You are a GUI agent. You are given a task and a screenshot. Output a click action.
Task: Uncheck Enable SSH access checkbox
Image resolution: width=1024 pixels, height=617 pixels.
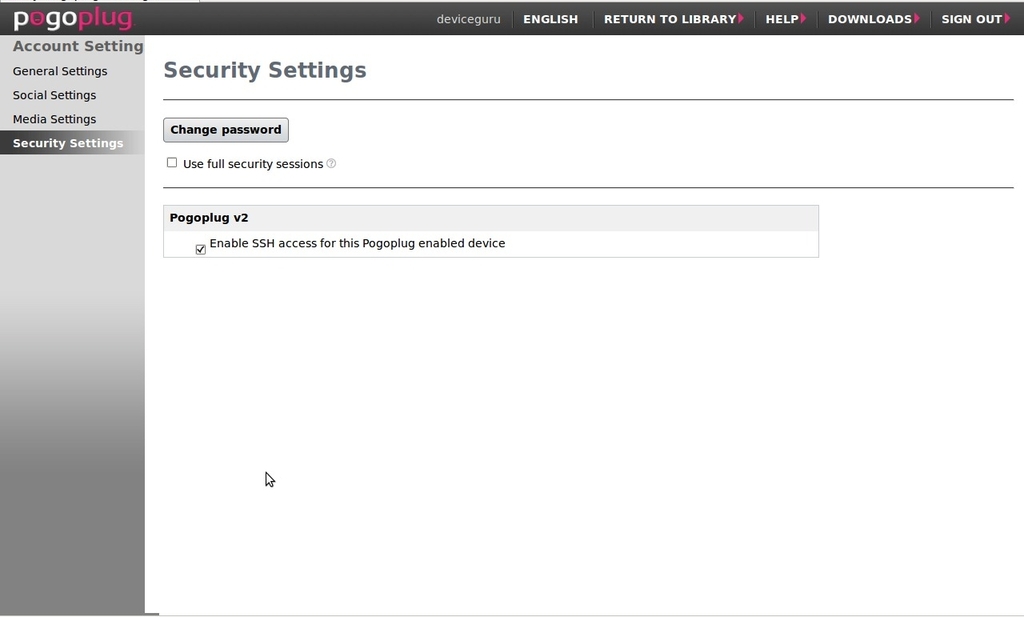click(200, 249)
